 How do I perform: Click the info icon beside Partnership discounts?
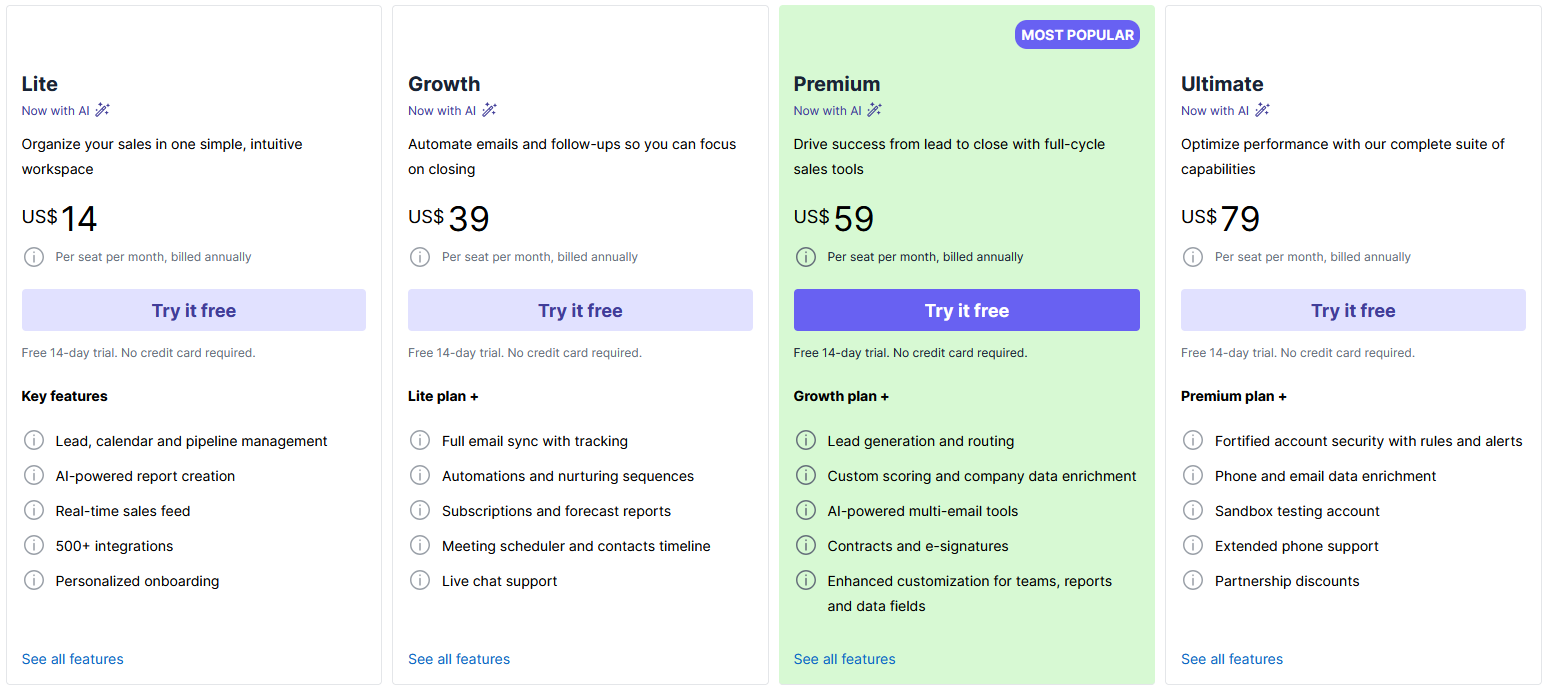(1193, 581)
